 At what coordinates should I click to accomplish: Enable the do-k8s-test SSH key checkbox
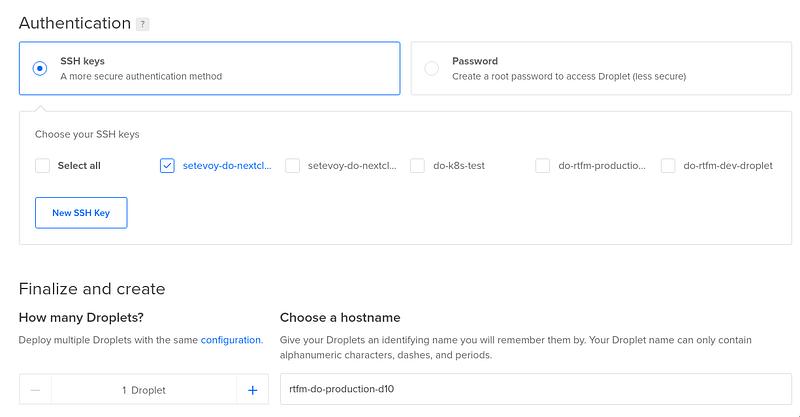[x=417, y=166]
